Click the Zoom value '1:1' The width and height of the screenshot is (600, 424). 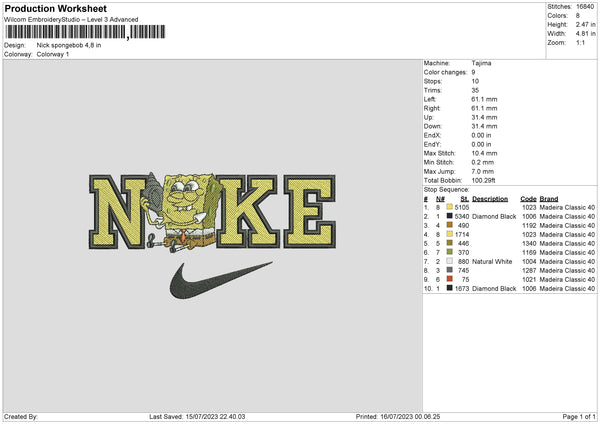pos(580,42)
